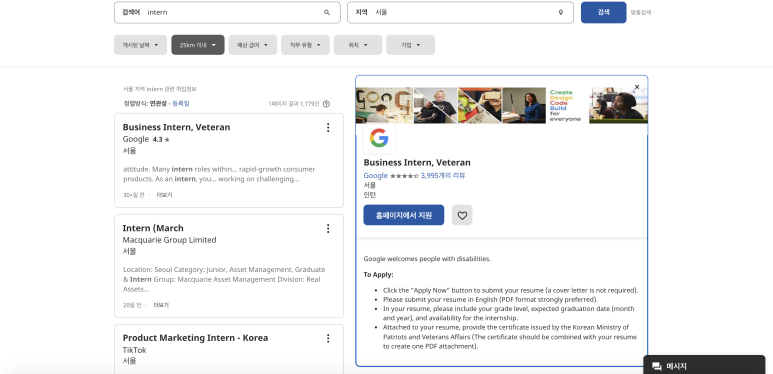Select TikTok company name in card
The image size is (773, 374).
(x=134, y=350)
